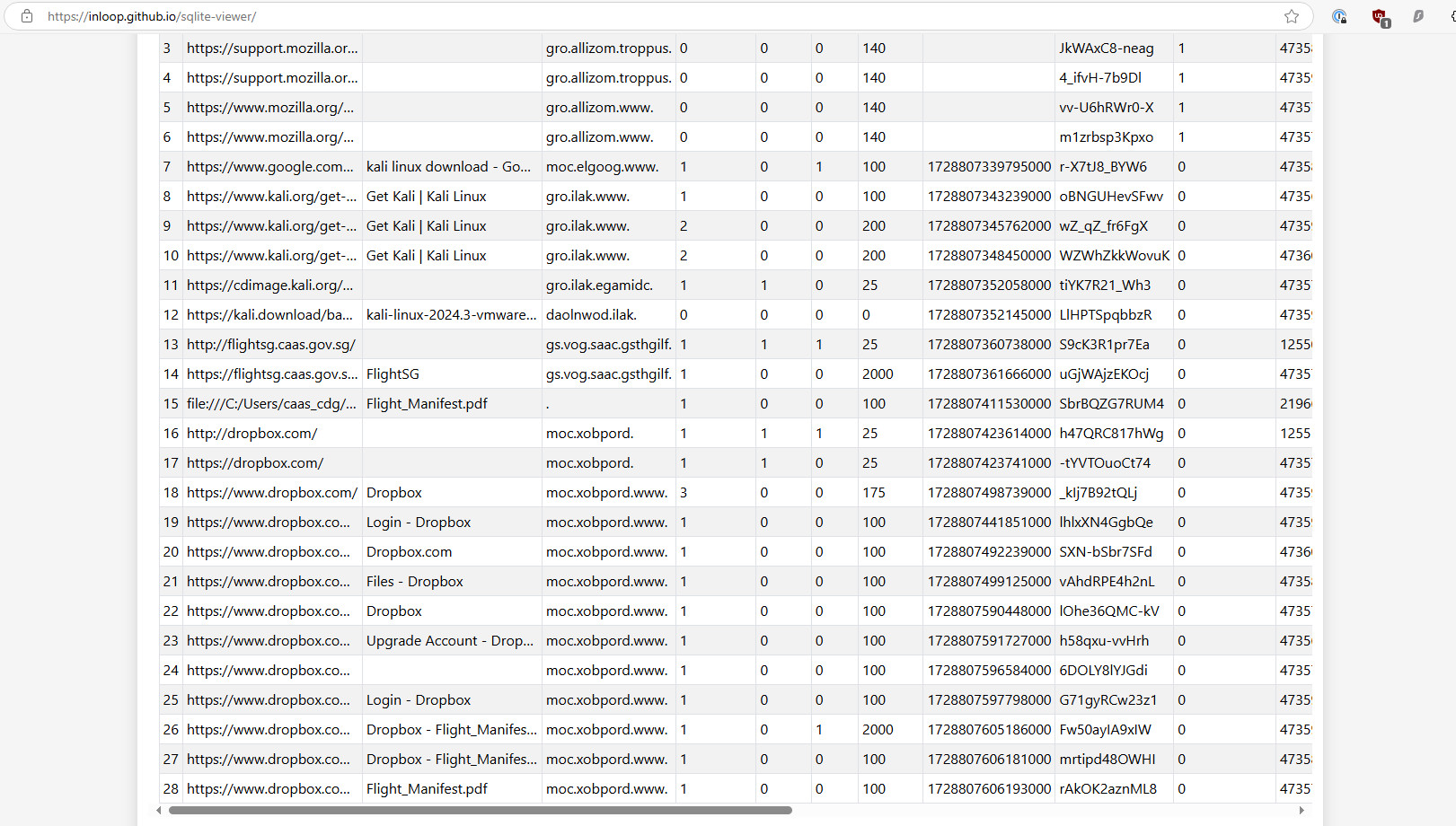Screen dimensions: 1456x826
Task: Select the Flight_Manifest.pdf title in row 15
Action: click(427, 404)
